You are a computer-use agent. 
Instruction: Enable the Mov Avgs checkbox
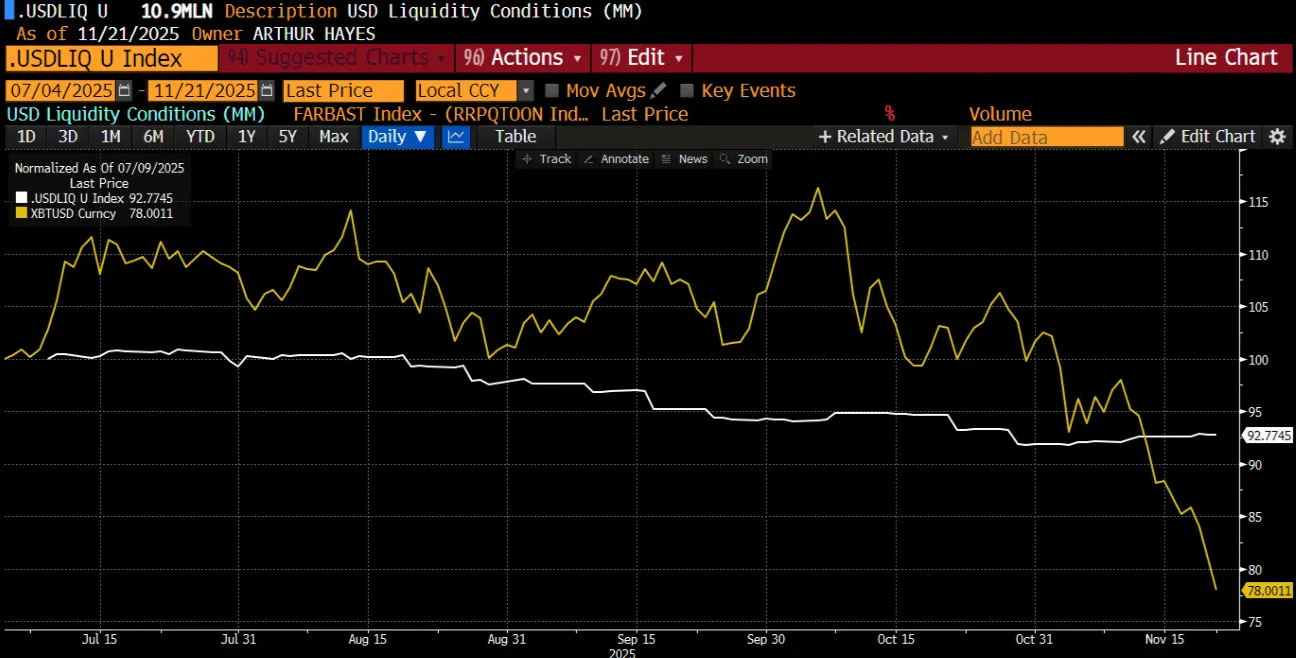point(552,91)
